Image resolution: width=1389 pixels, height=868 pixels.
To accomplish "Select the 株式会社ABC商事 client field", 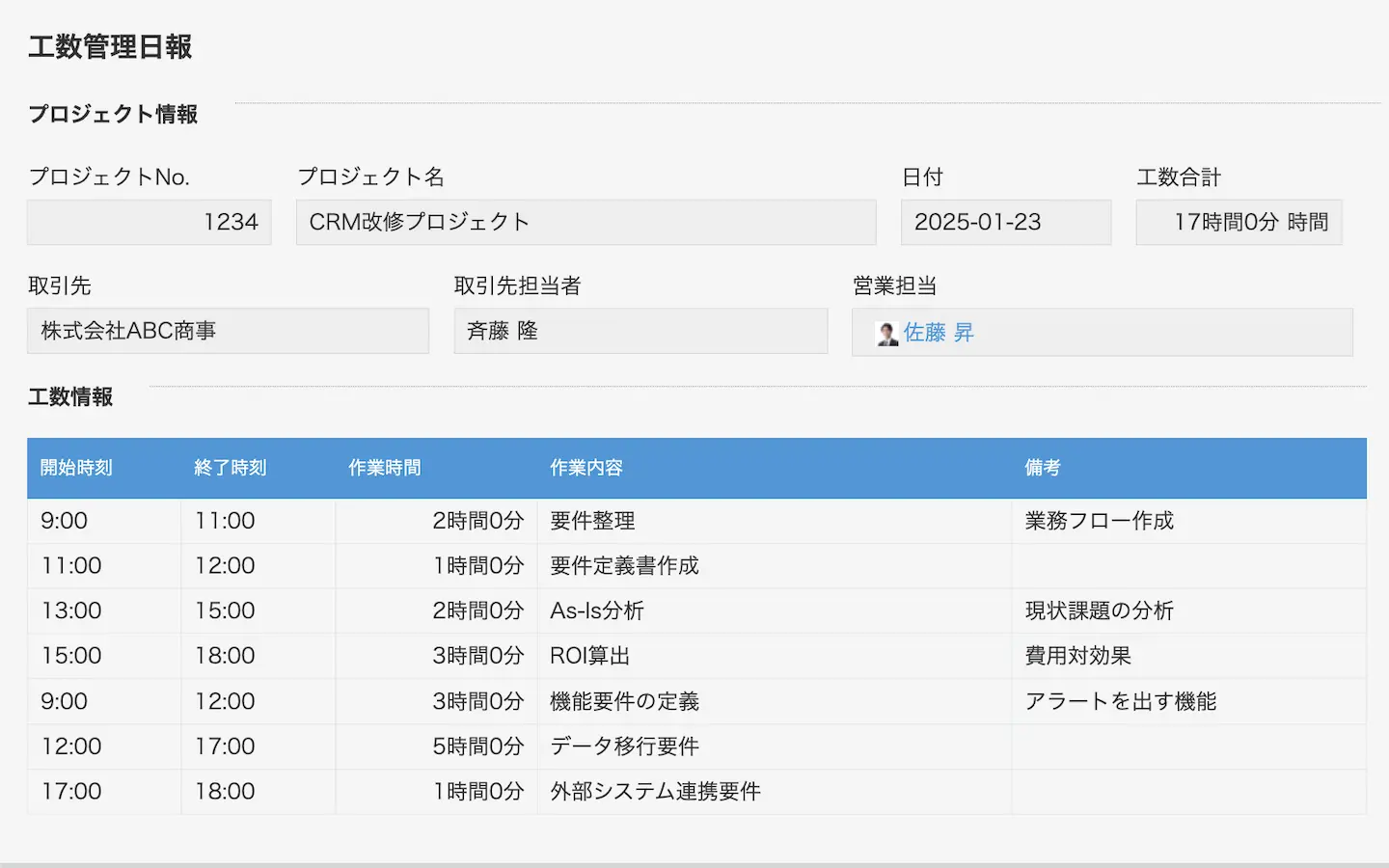I will pyautogui.click(x=228, y=331).
